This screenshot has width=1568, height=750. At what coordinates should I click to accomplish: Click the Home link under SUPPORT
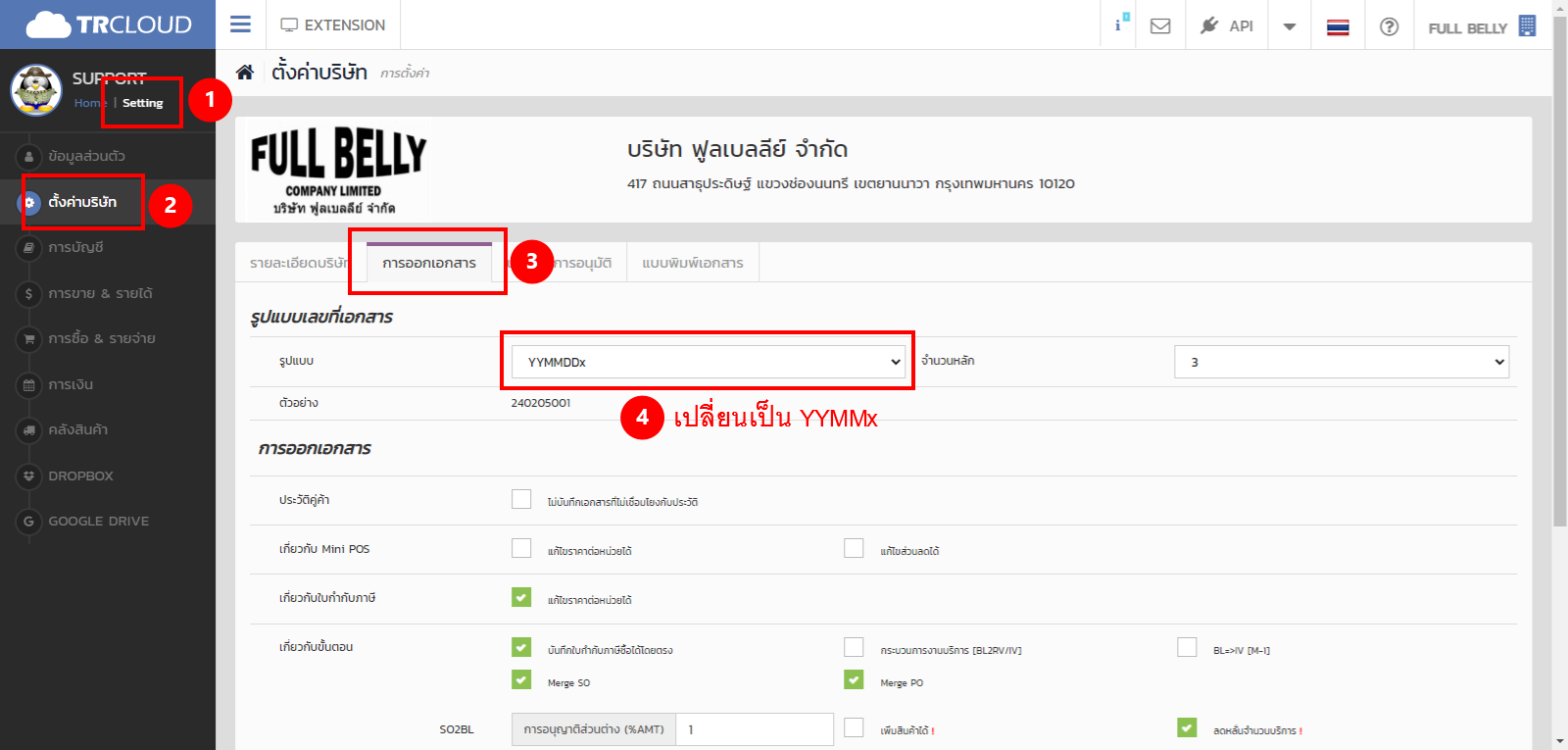pos(90,103)
